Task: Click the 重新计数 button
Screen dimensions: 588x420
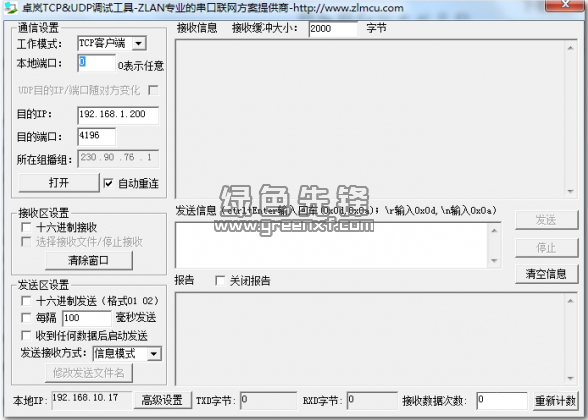Action: [555, 400]
